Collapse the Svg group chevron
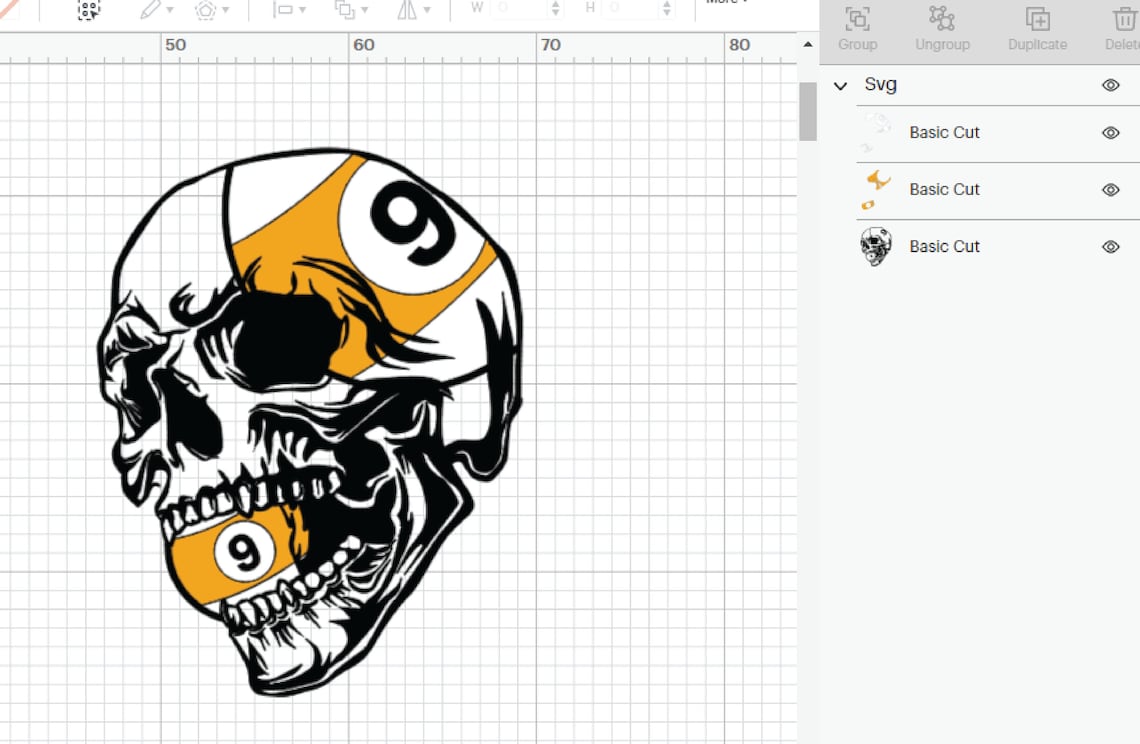Viewport: 1140px width, 744px height. 840,85
